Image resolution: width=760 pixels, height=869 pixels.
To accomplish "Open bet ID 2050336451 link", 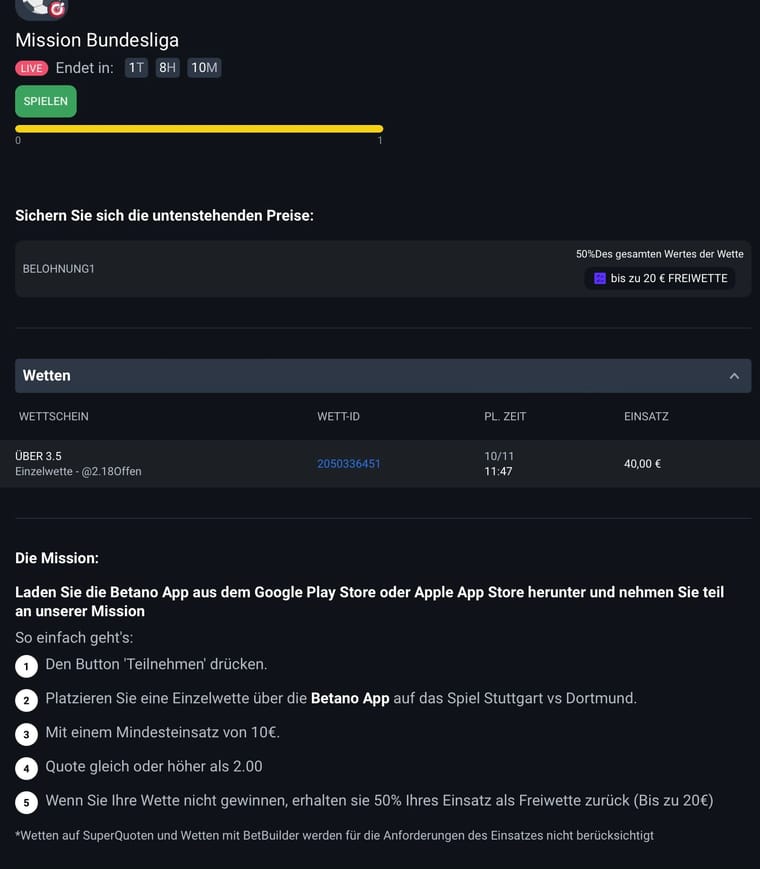I will 349,464.
